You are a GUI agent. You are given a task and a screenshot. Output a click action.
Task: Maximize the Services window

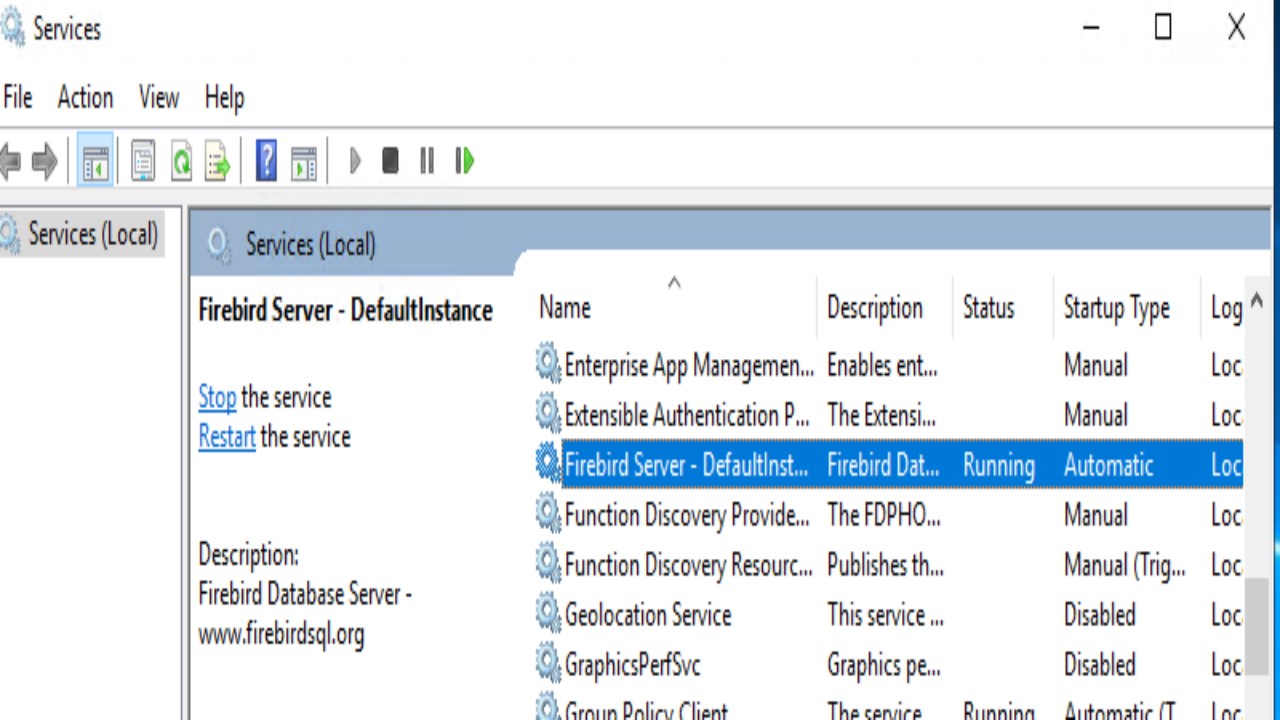(1163, 28)
